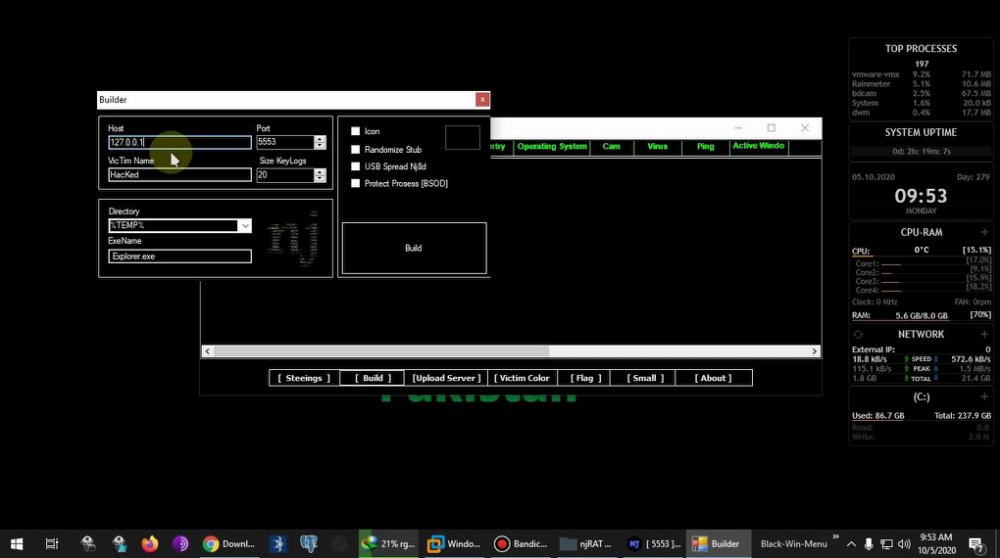Click into the VicTim Name field
The width and height of the screenshot is (1000, 558).
[180, 175]
